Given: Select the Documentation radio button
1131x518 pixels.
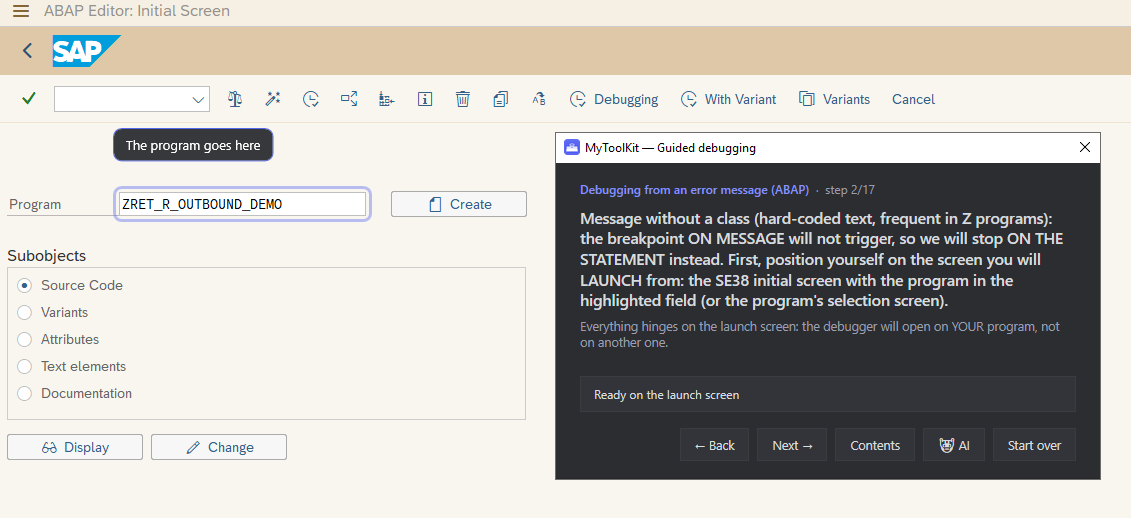Looking at the screenshot, I should [25, 394].
